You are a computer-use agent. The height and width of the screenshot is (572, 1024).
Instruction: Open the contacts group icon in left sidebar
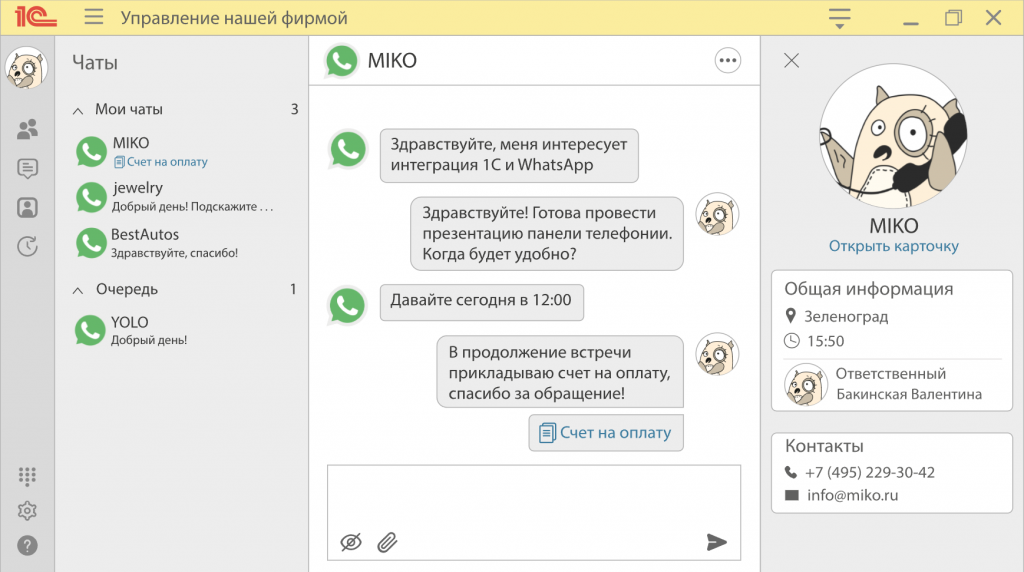tap(27, 129)
